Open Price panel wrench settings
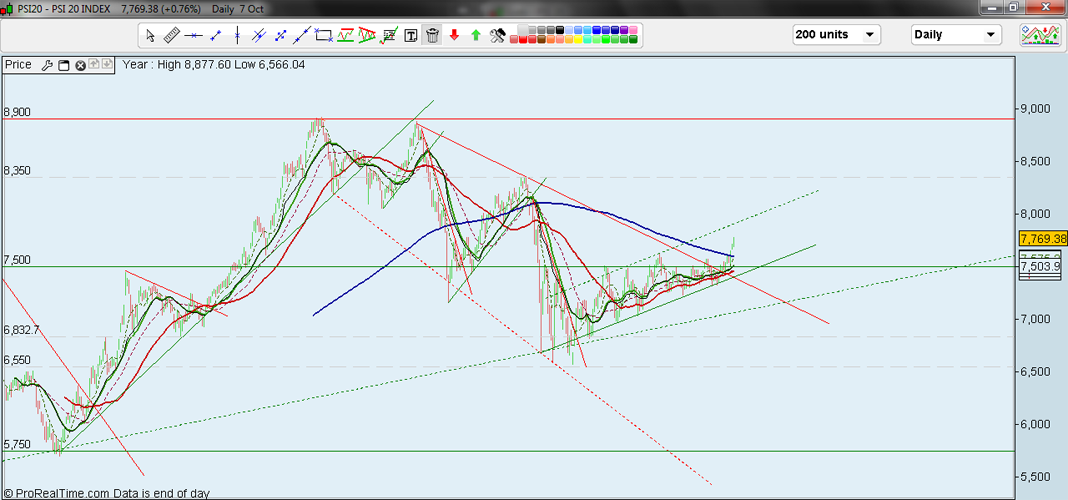This screenshot has height=500, width=1068. 47,65
